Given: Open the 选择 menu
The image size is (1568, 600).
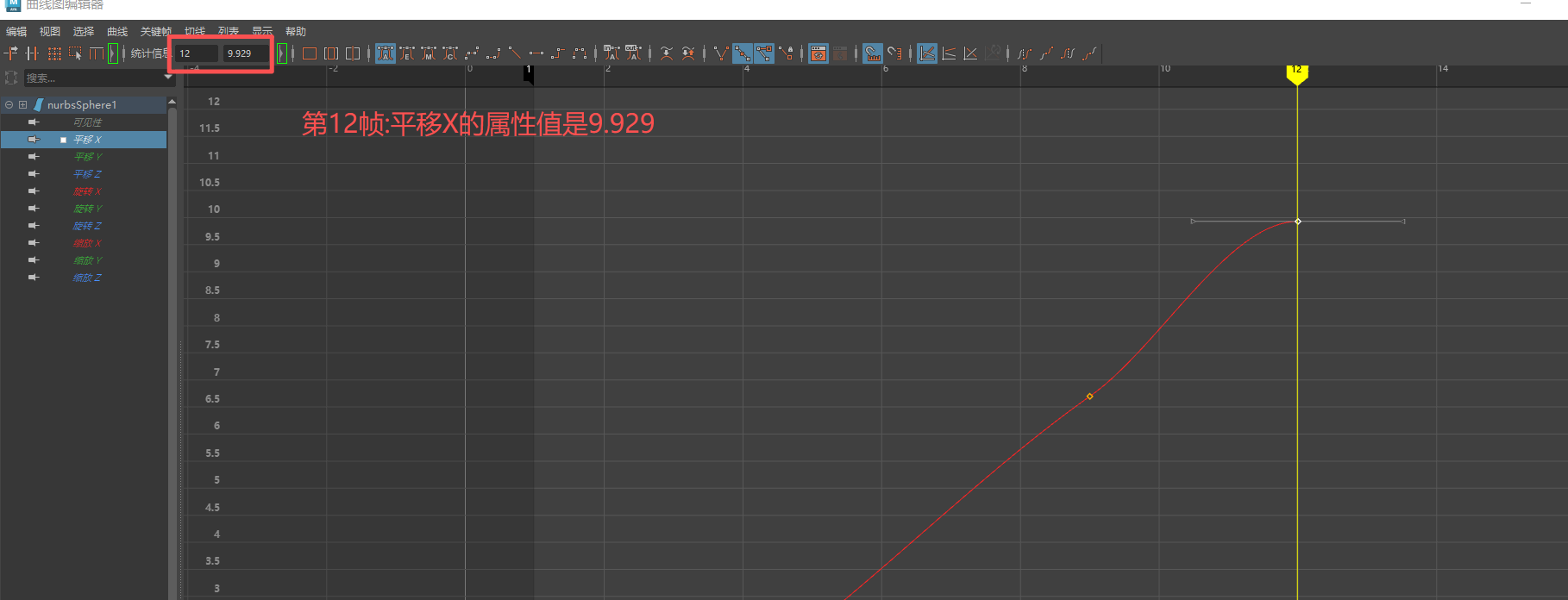Looking at the screenshot, I should tap(84, 32).
